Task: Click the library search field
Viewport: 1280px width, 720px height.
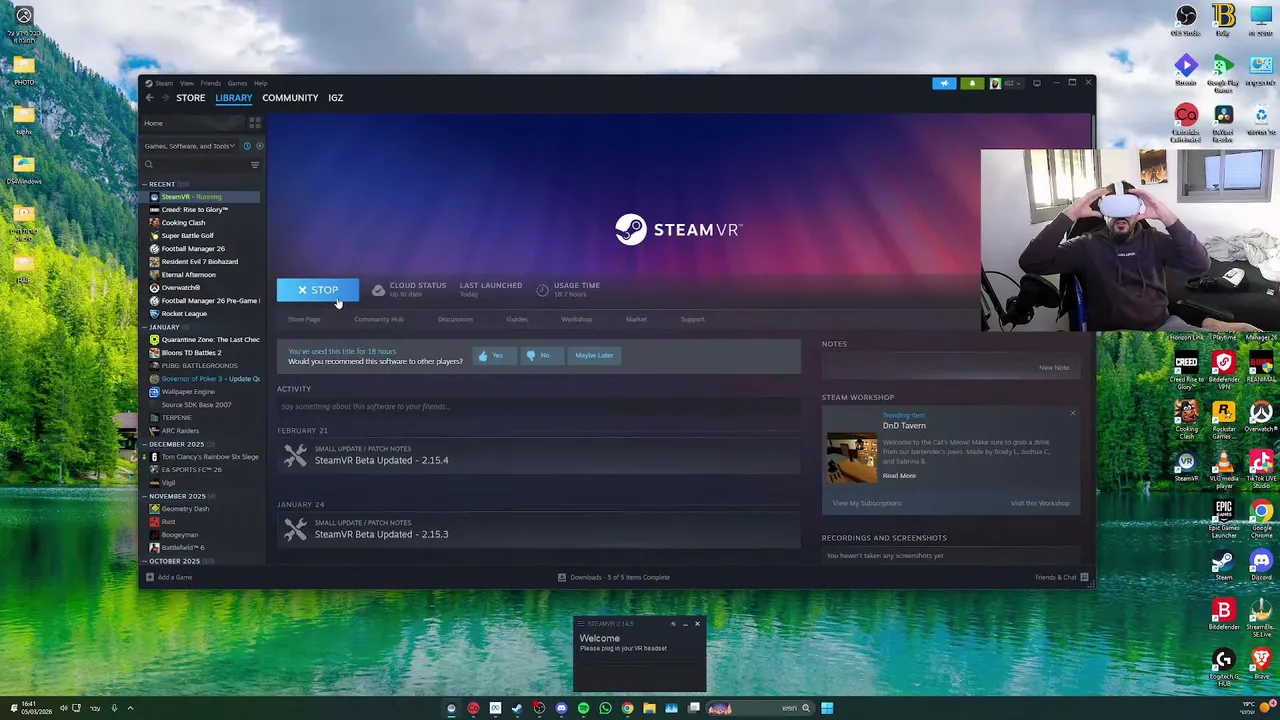Action: (x=195, y=165)
